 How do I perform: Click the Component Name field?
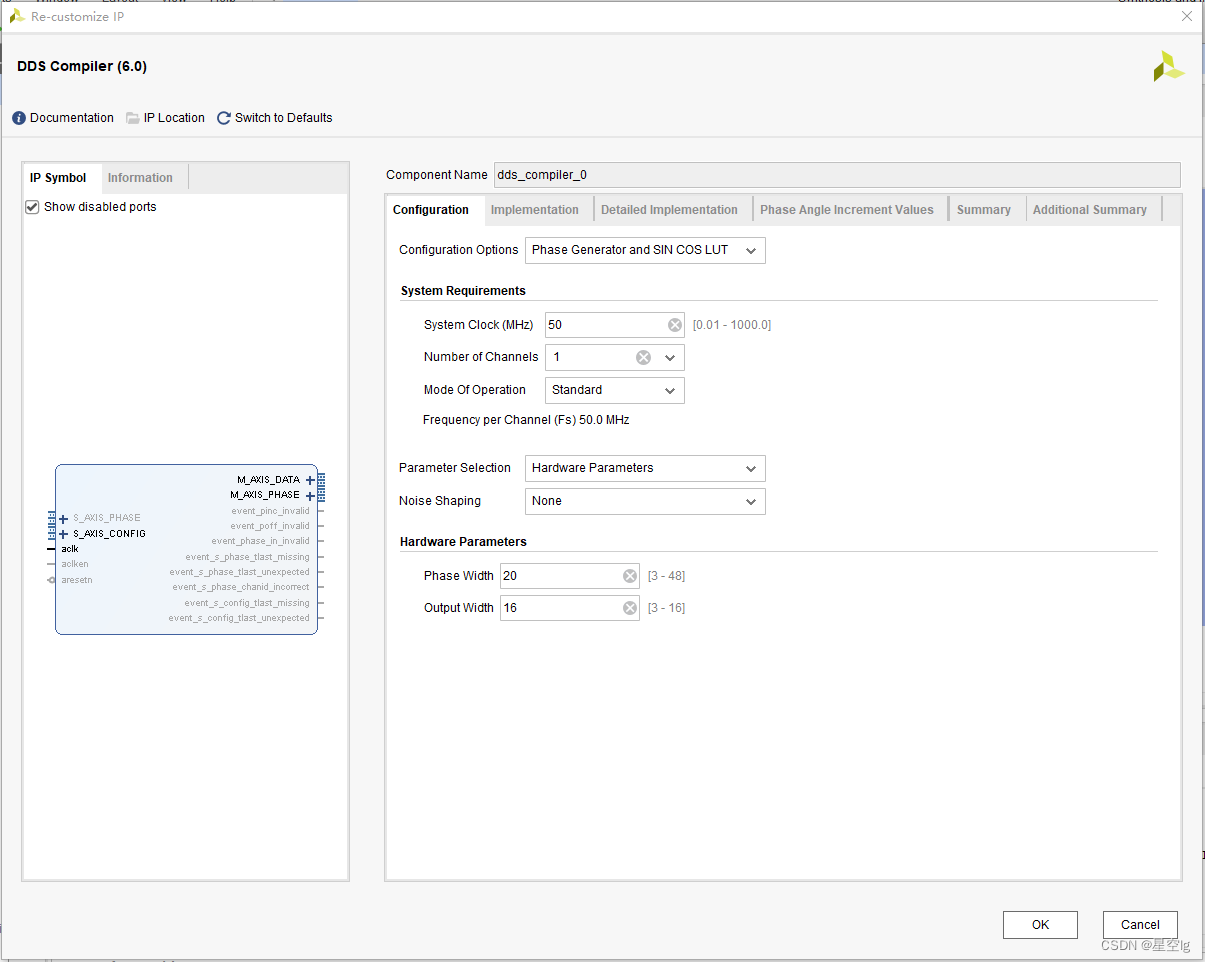pyautogui.click(x=837, y=175)
